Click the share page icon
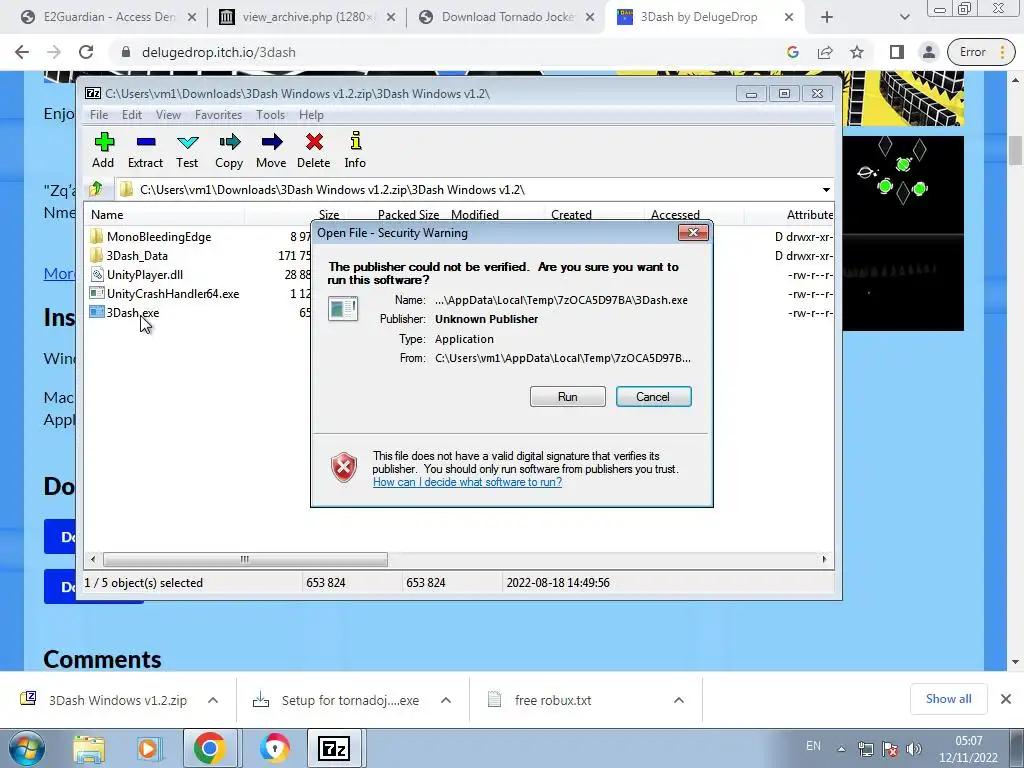The height and width of the screenshot is (768, 1024). (x=825, y=52)
